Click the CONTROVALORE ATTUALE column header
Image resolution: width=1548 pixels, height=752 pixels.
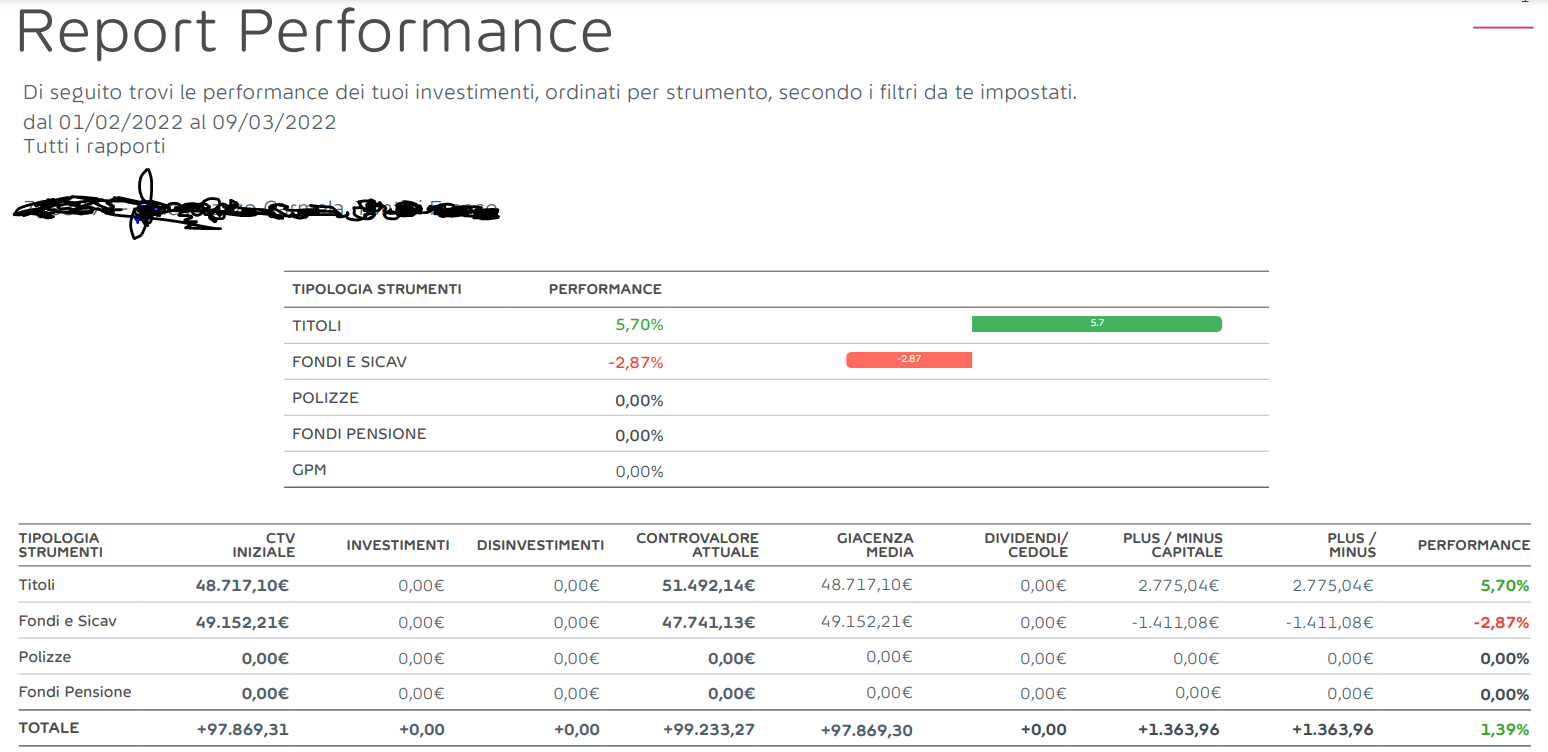click(697, 545)
